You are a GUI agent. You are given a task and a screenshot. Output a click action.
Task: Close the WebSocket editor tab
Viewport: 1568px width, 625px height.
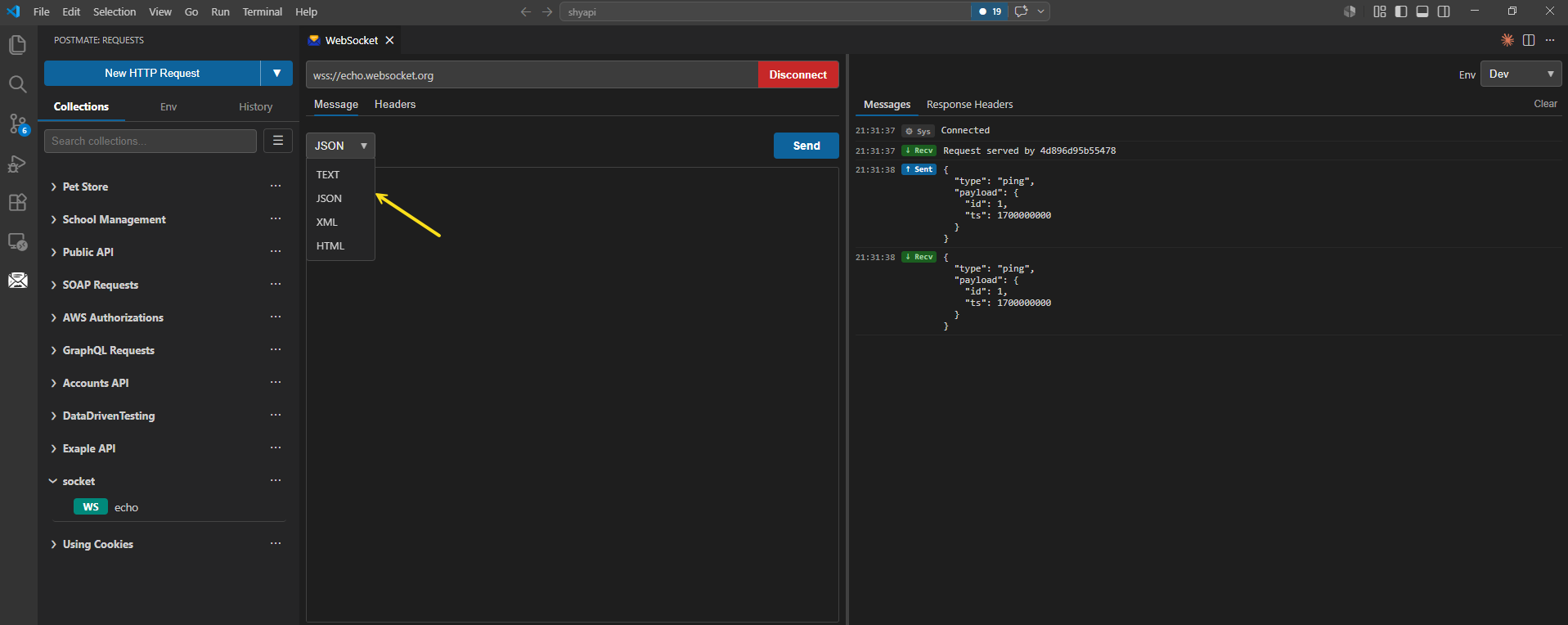(390, 40)
